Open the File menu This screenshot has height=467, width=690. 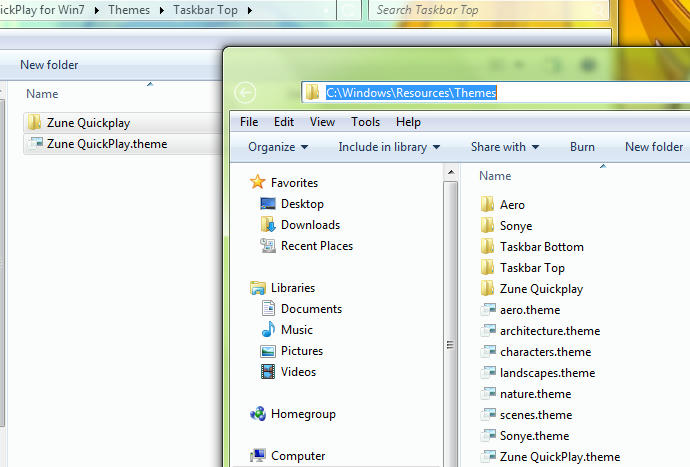[249, 122]
